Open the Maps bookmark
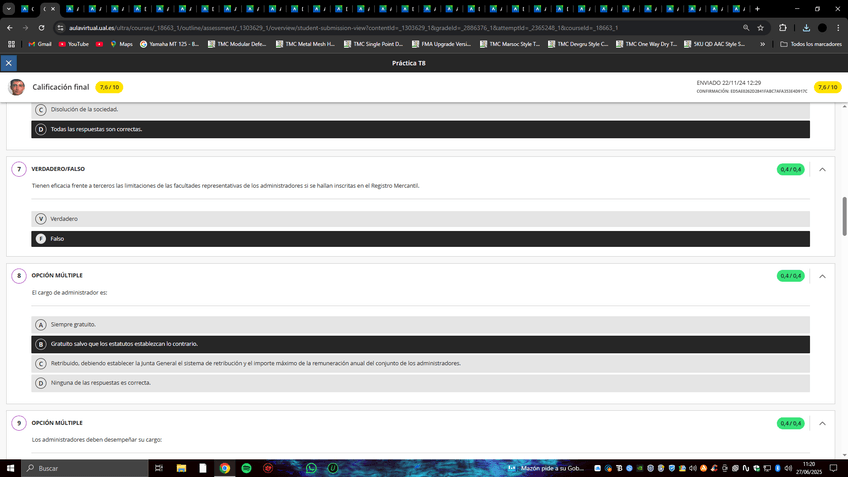This screenshot has height=477, width=848. pyautogui.click(x=121, y=44)
